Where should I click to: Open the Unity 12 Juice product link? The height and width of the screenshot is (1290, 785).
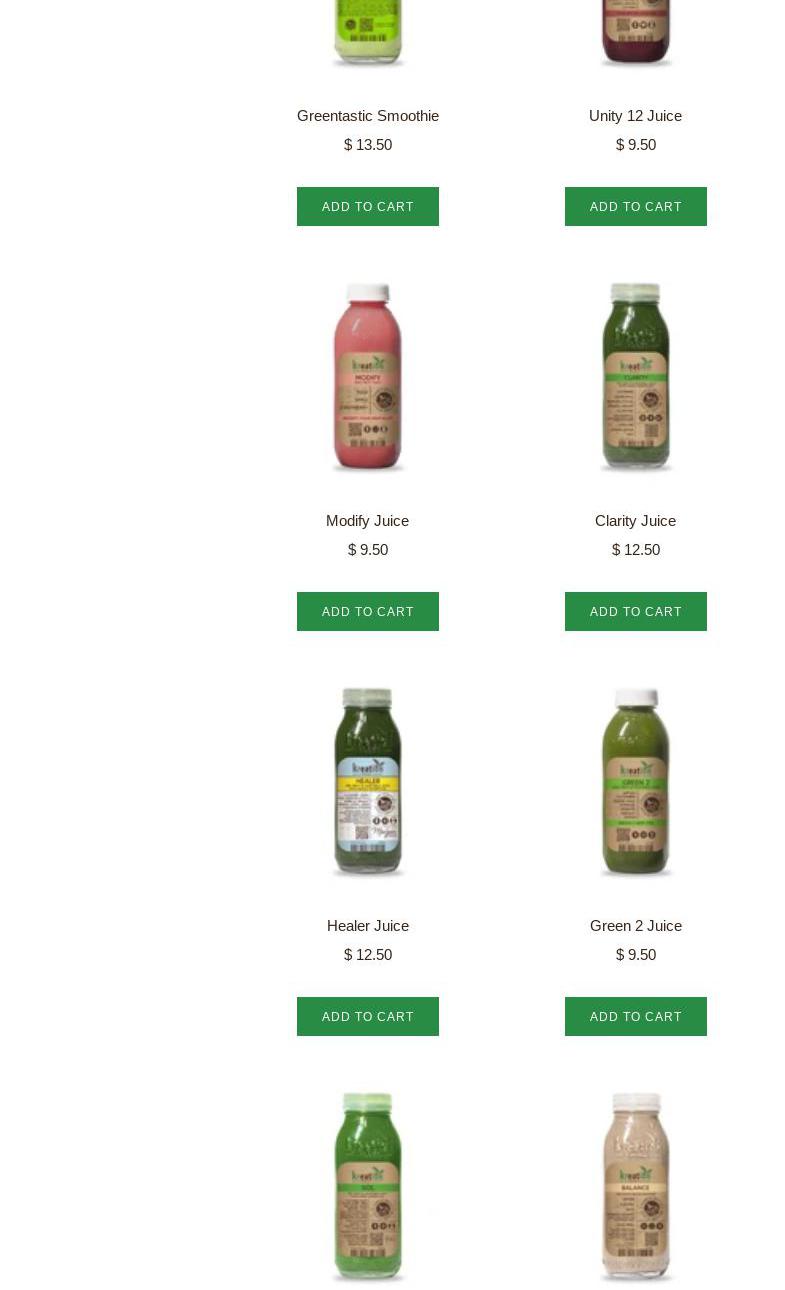click(636, 116)
